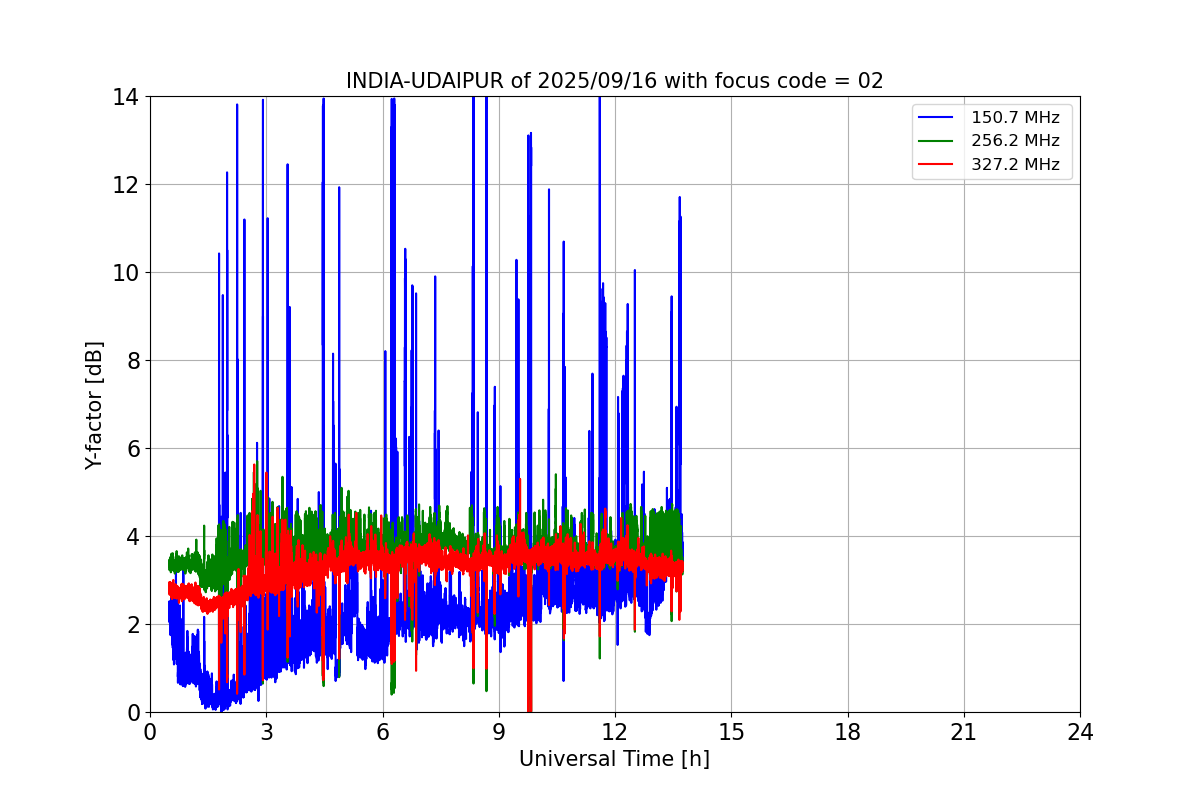This screenshot has width=1200, height=800.
Task: Click x-axis tick label 12
Action: coord(615,732)
